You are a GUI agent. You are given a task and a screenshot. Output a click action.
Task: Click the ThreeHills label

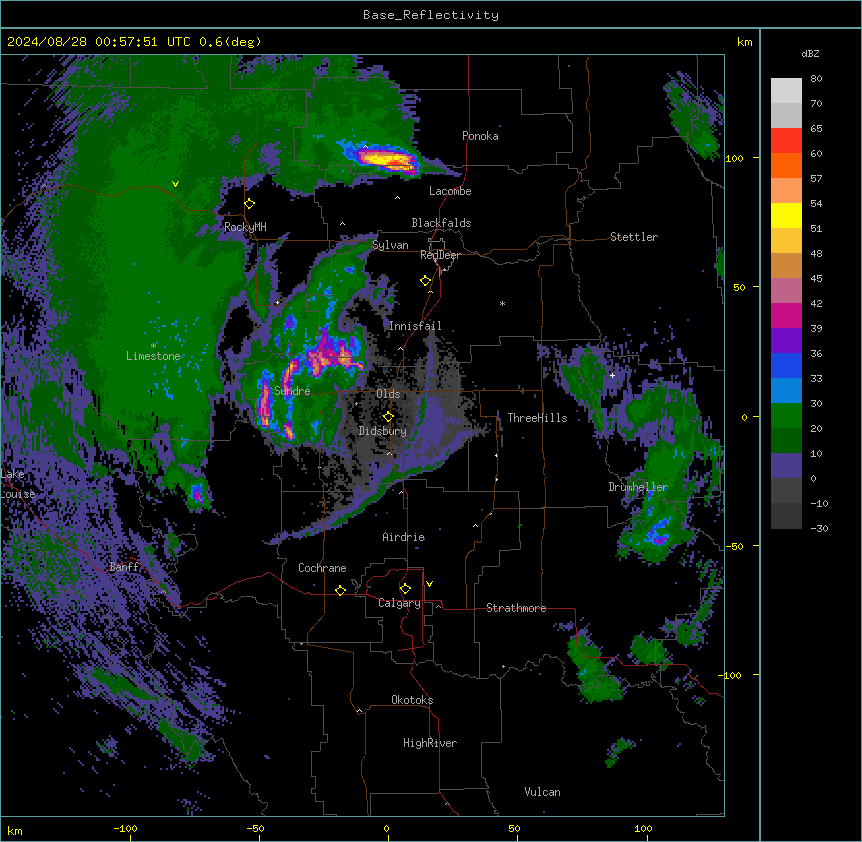point(537,418)
